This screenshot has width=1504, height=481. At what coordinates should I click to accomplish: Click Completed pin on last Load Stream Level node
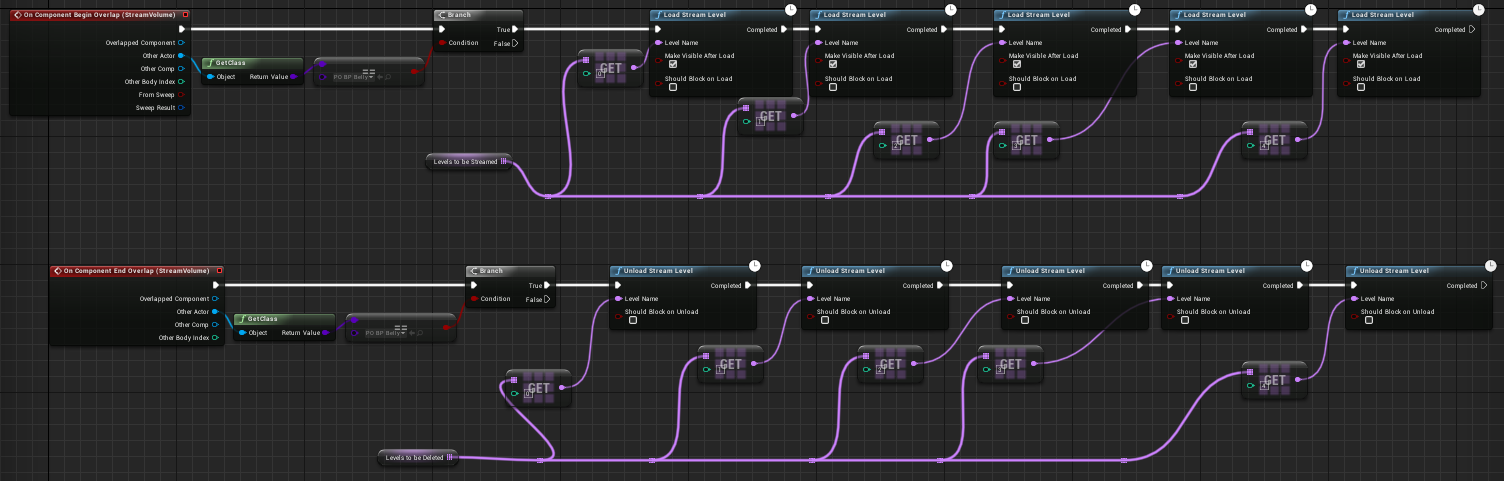click(1472, 29)
